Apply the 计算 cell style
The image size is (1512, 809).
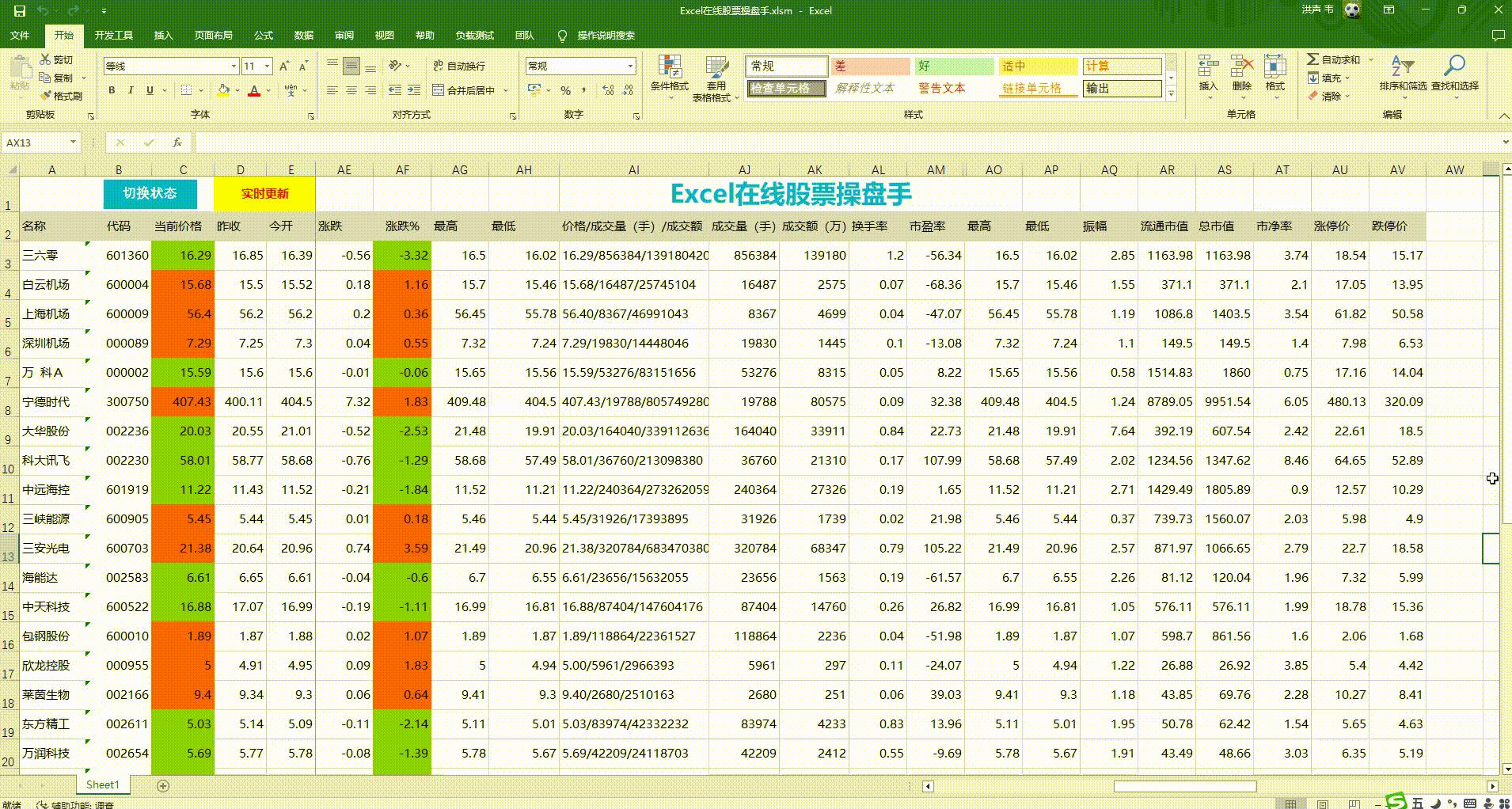click(1122, 66)
